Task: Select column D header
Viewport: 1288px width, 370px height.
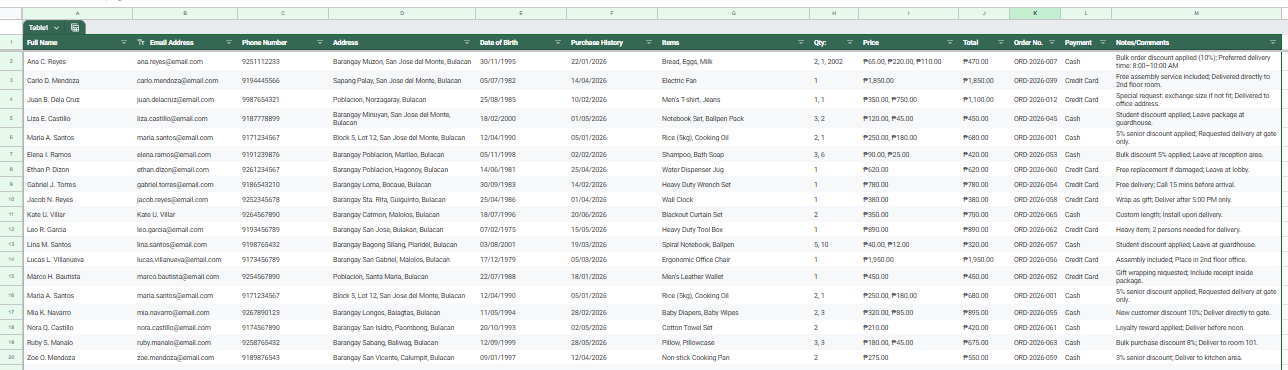Action: (401, 13)
